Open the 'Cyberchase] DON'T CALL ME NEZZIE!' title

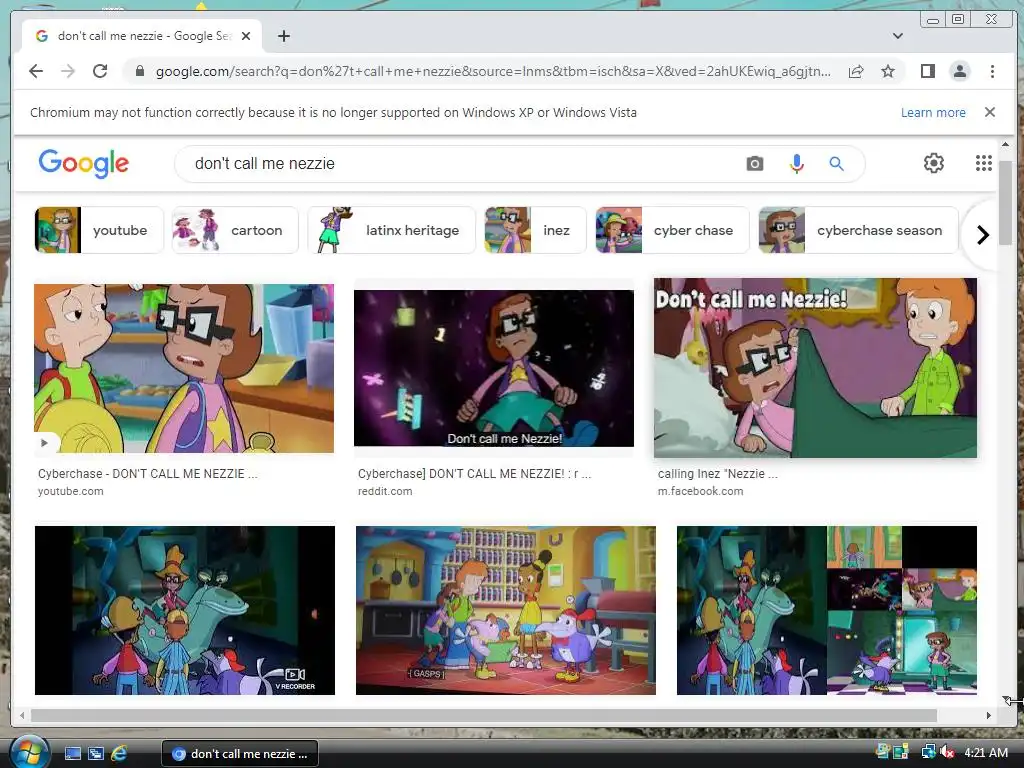474,473
